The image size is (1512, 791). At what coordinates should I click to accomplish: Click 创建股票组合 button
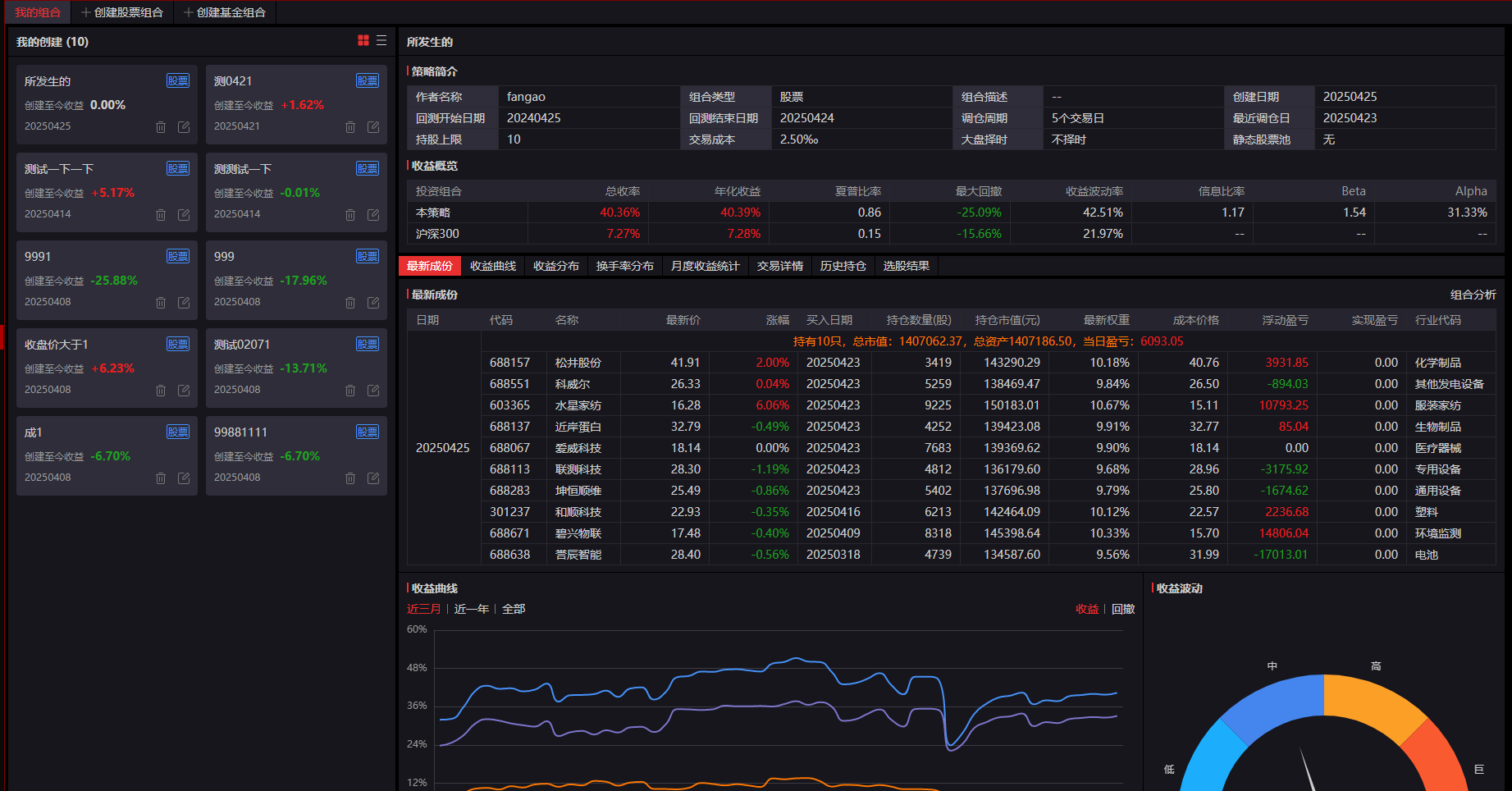pyautogui.click(x=122, y=12)
